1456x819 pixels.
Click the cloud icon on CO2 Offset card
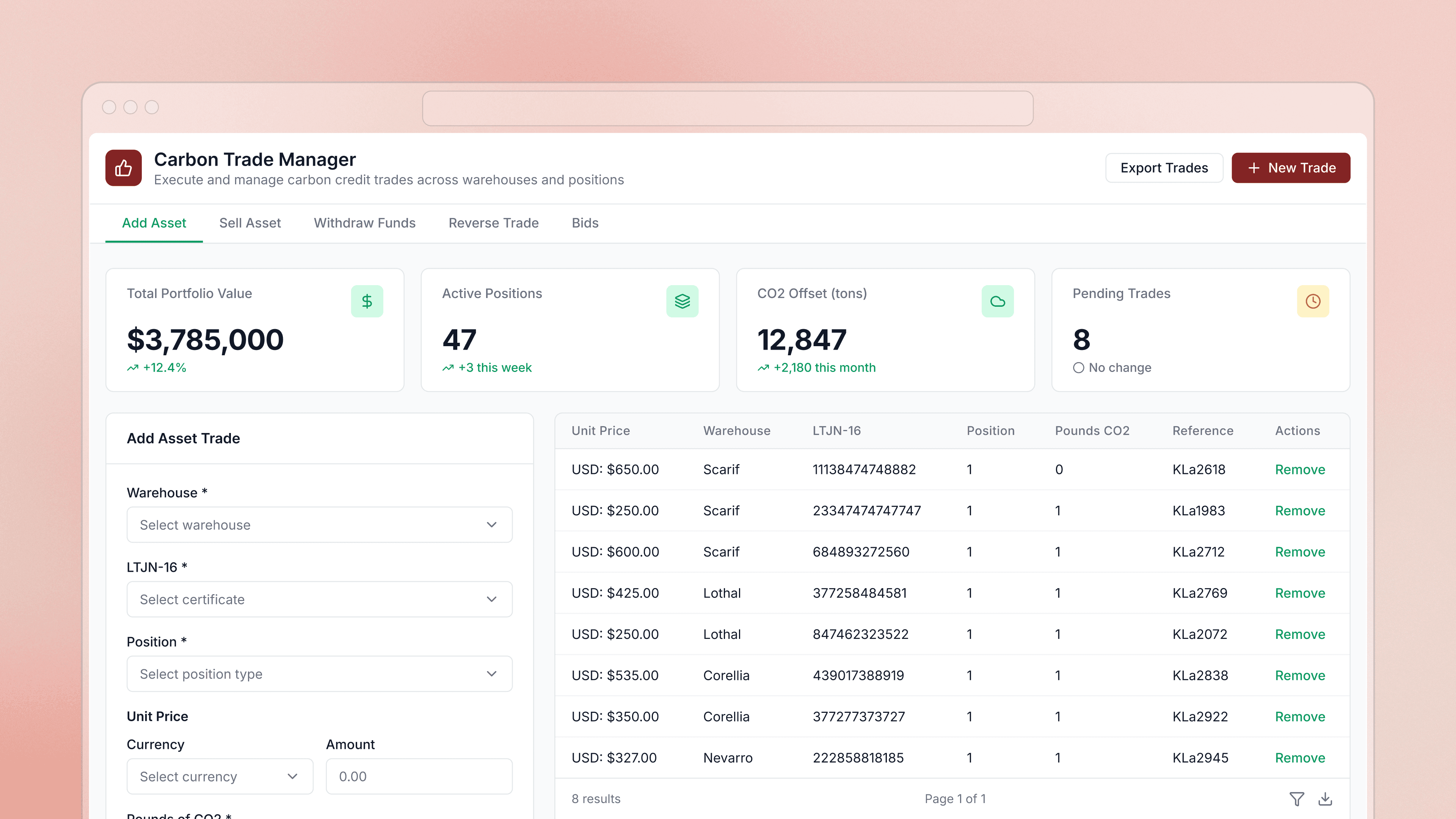coord(998,301)
